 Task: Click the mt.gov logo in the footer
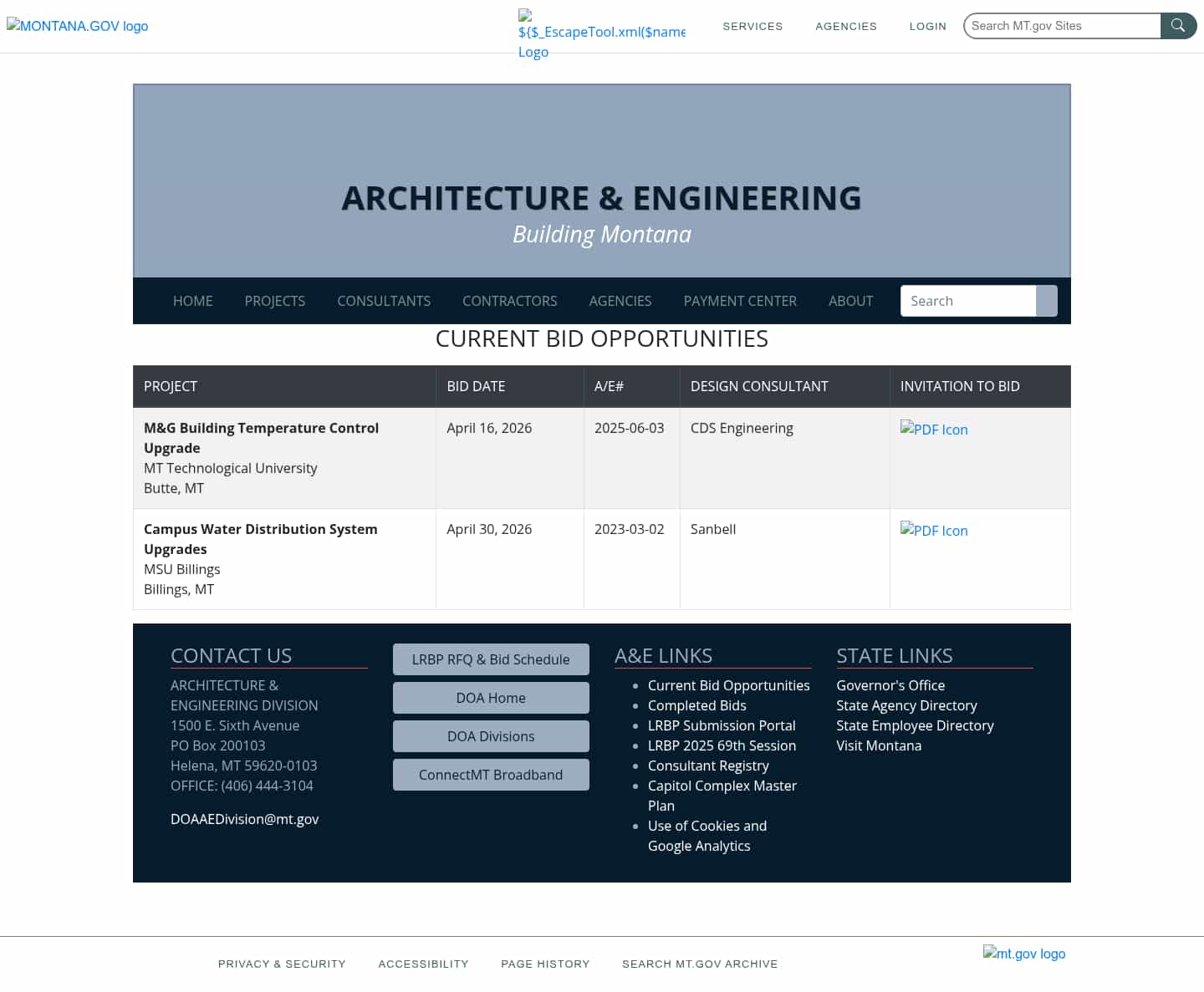1024,954
